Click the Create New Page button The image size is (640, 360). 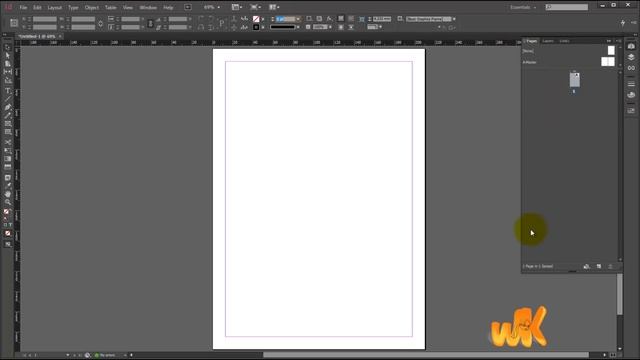(x=599, y=266)
